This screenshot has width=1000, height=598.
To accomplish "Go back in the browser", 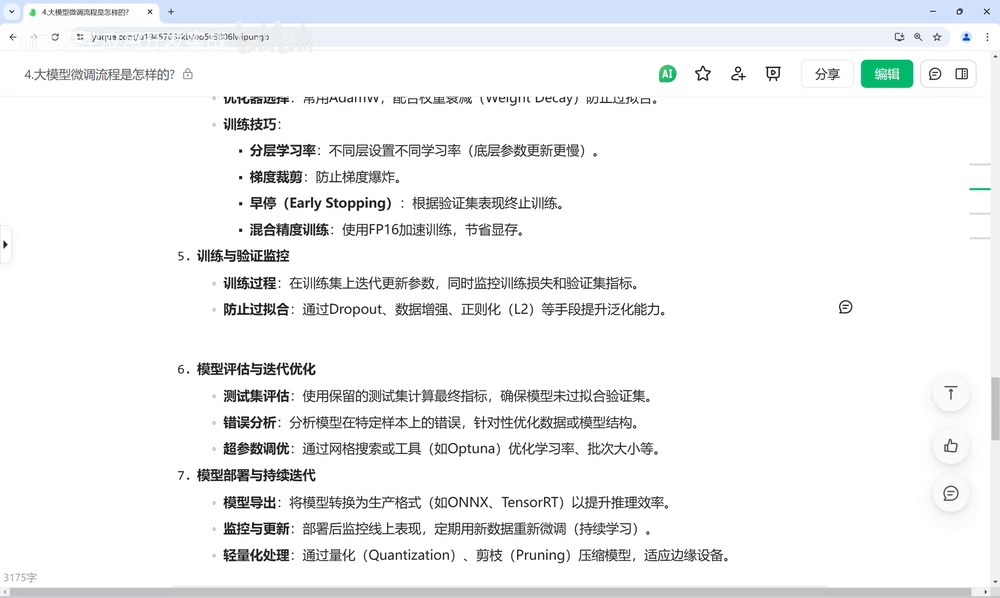I will pyautogui.click(x=13, y=37).
